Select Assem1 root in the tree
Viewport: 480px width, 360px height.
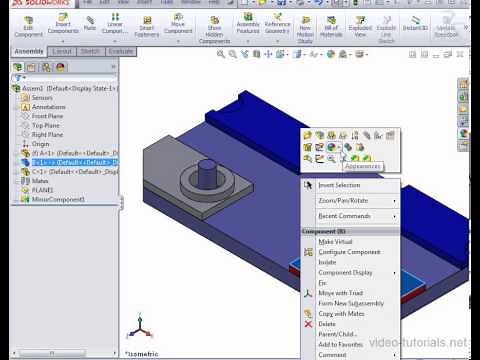(x=65, y=89)
